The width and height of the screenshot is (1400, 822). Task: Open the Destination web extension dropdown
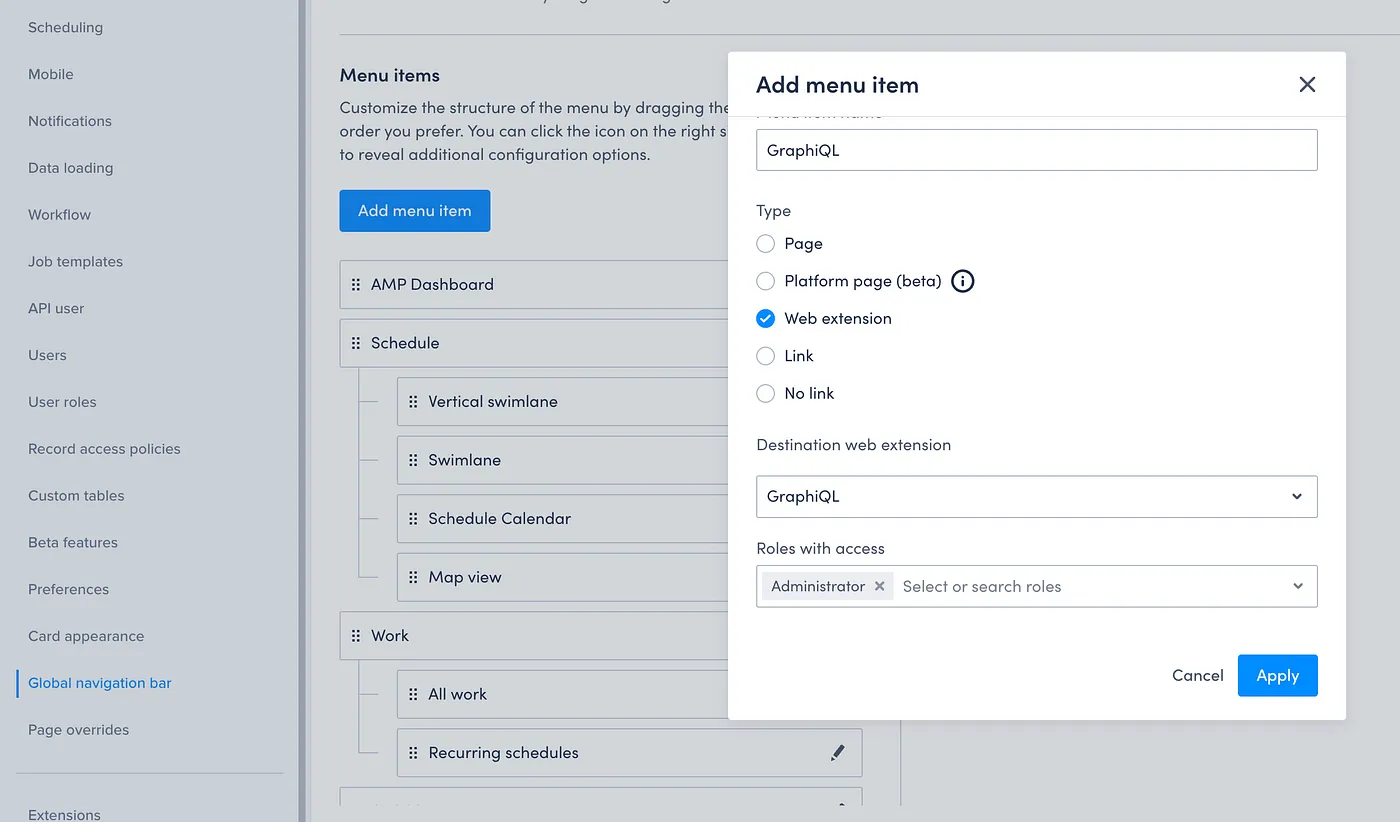coord(1037,497)
